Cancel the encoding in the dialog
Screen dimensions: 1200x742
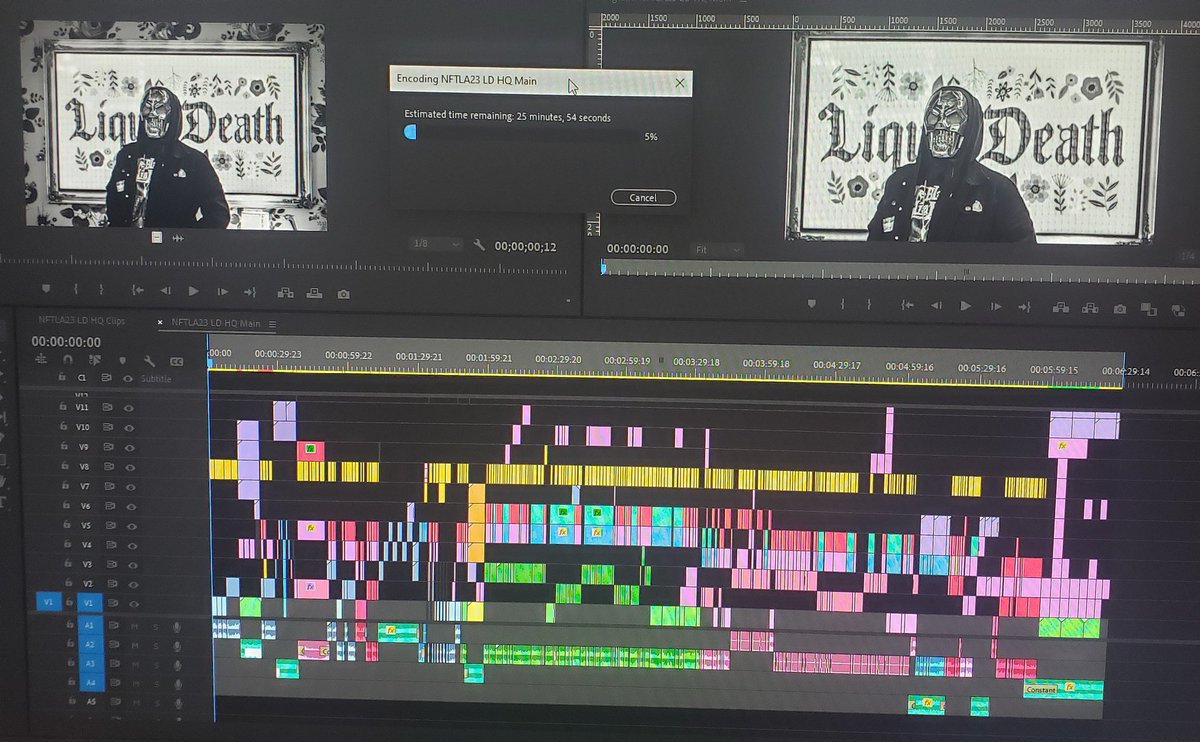[643, 198]
